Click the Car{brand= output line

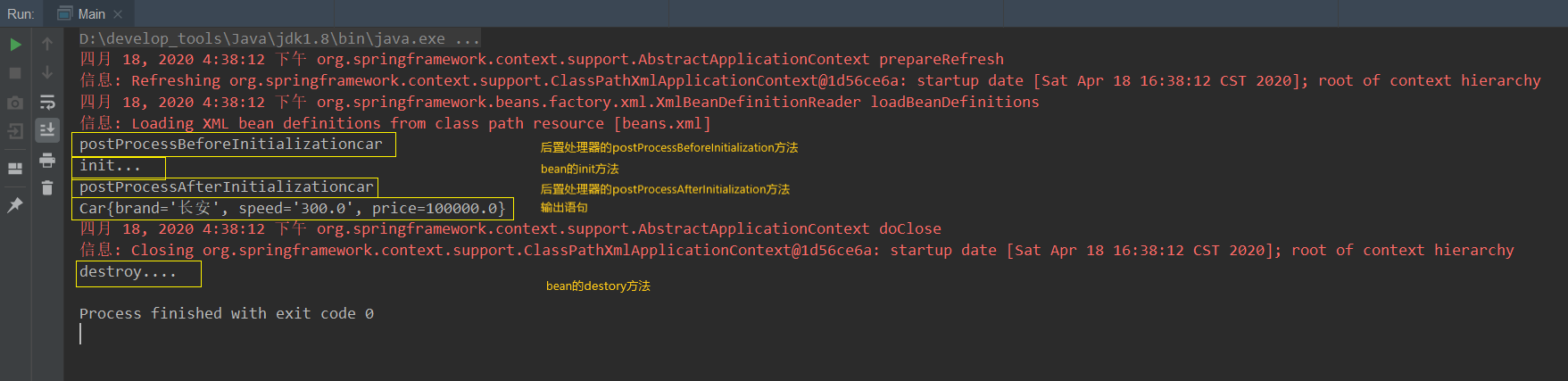(292, 209)
